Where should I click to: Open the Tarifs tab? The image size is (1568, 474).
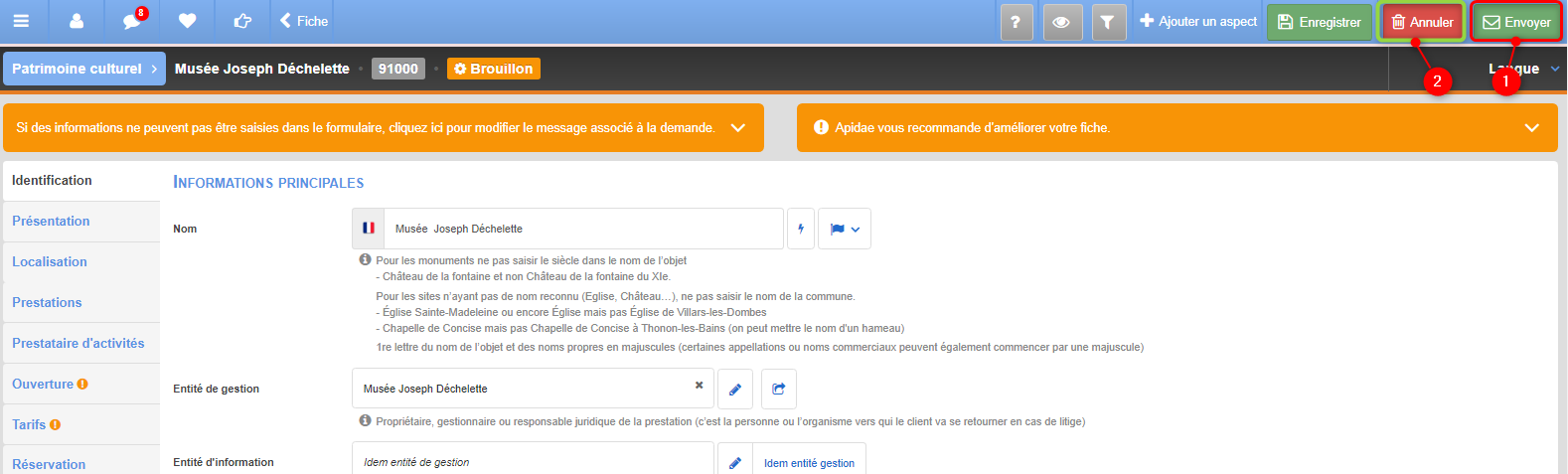(81, 425)
